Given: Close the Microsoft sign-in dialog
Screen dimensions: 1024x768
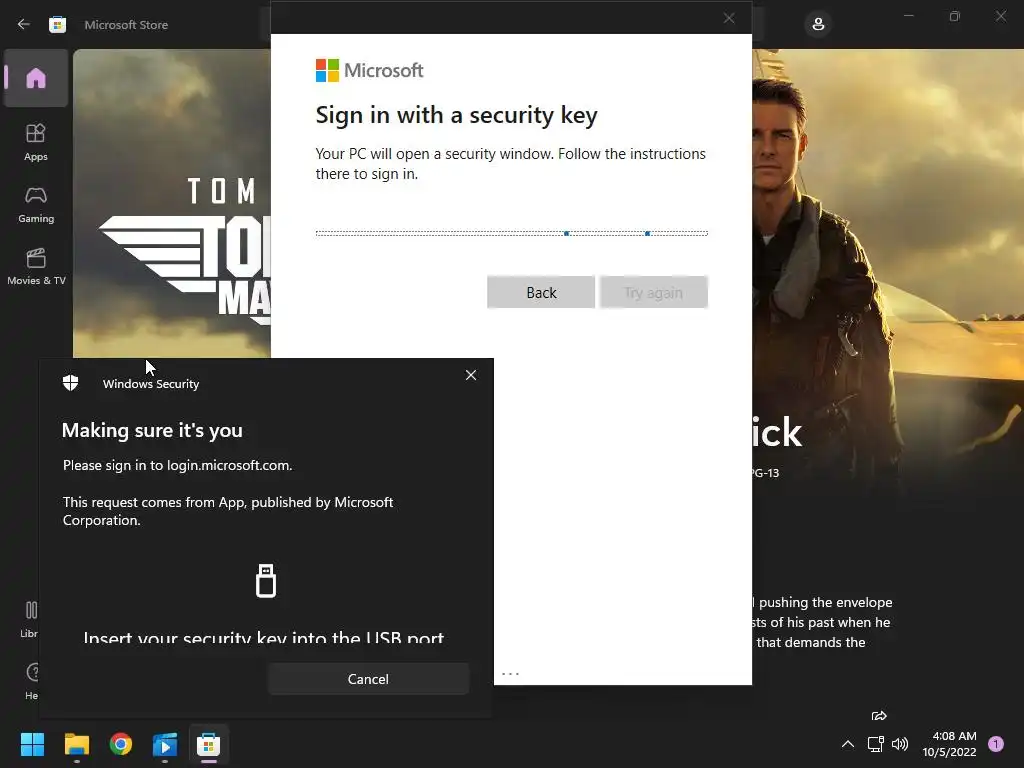Looking at the screenshot, I should 729,18.
